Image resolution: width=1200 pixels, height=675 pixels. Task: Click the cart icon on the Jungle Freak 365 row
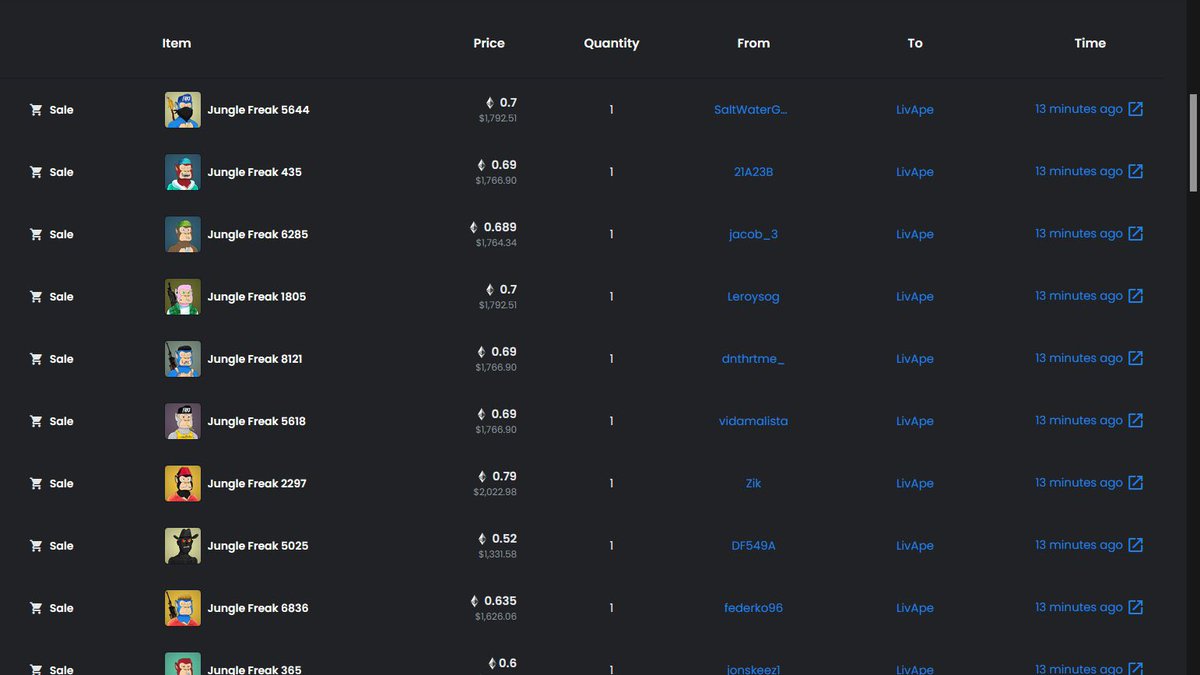pos(37,669)
